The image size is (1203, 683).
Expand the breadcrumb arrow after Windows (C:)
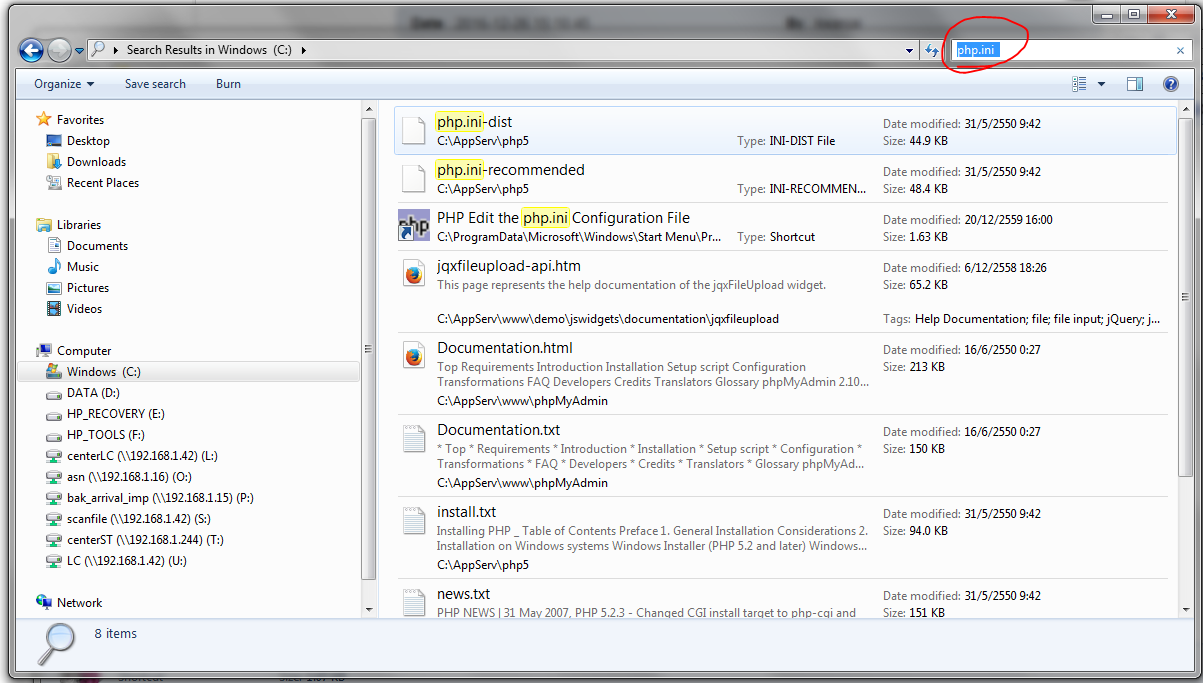(x=303, y=50)
